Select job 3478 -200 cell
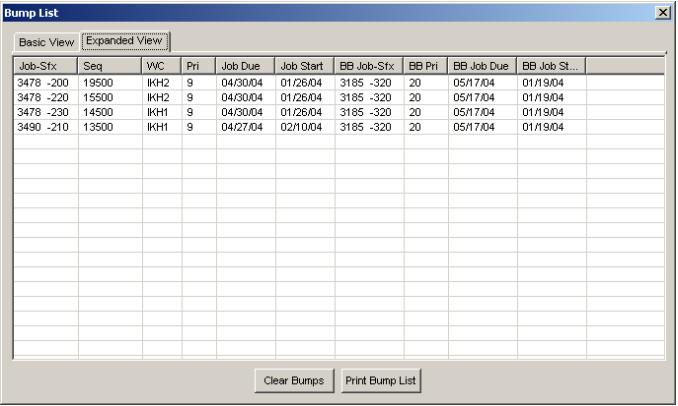 [x=46, y=83]
